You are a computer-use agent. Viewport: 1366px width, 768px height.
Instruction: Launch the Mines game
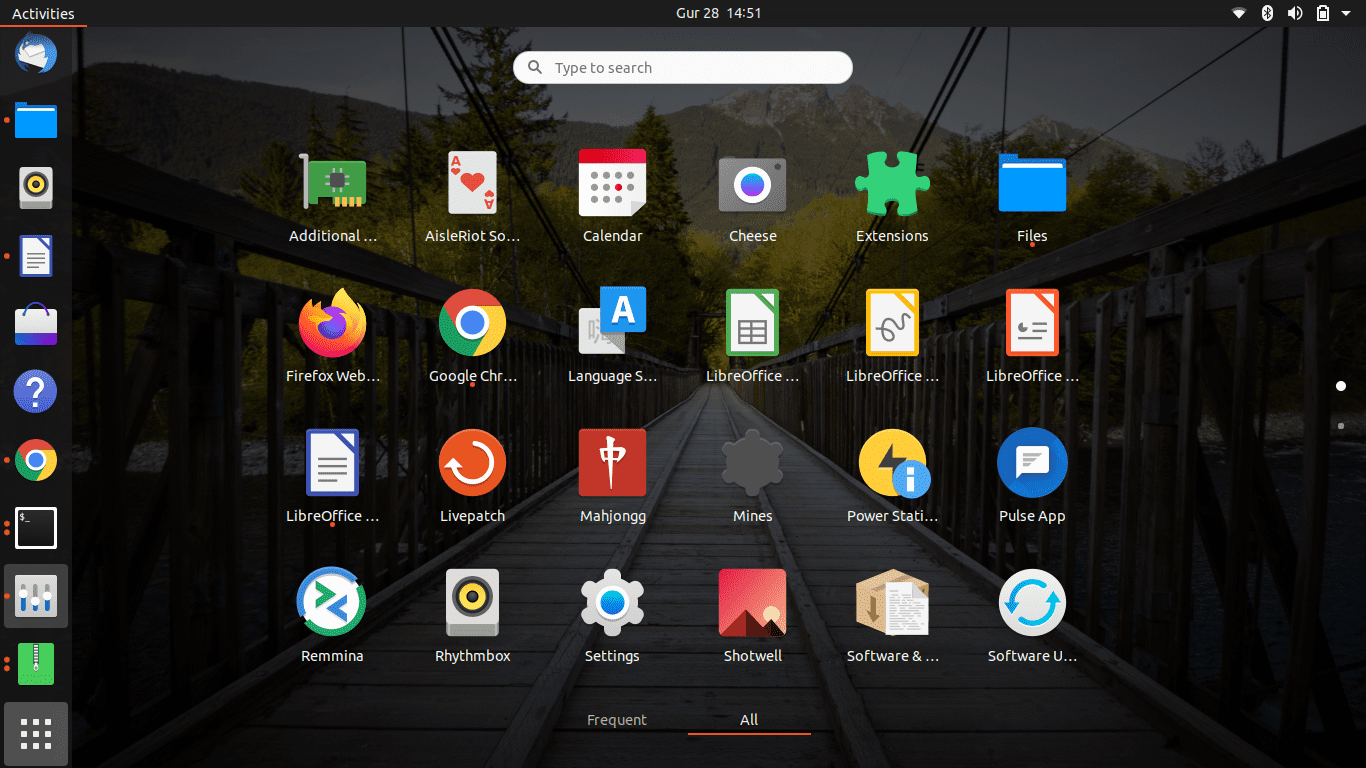[x=752, y=463]
